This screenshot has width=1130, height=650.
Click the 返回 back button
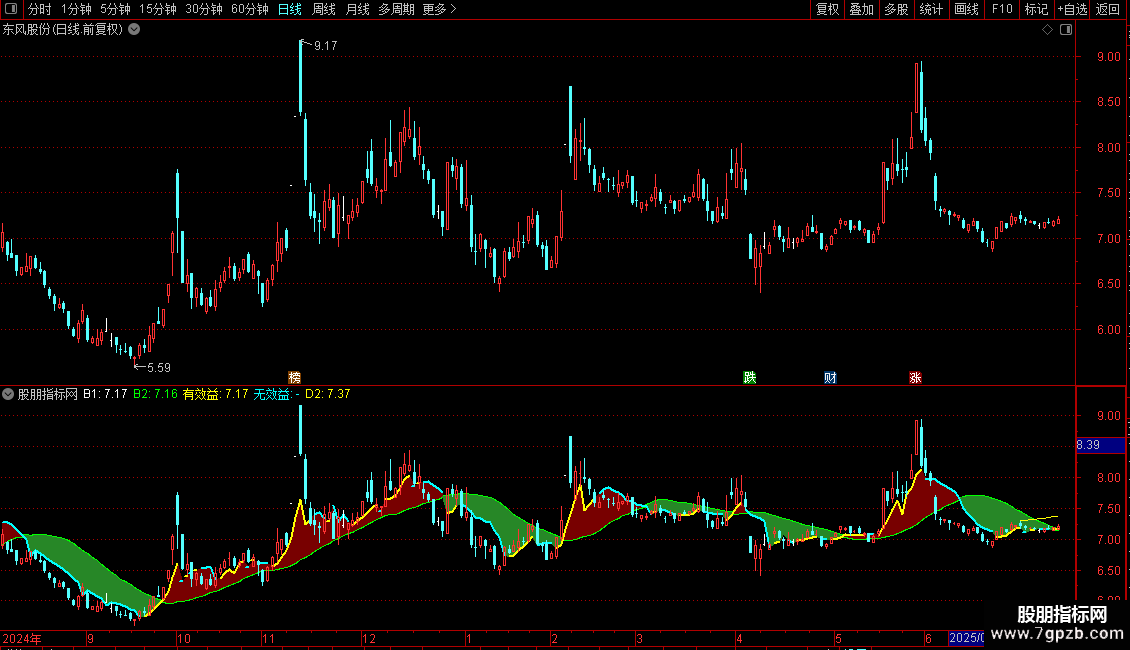click(x=1108, y=9)
